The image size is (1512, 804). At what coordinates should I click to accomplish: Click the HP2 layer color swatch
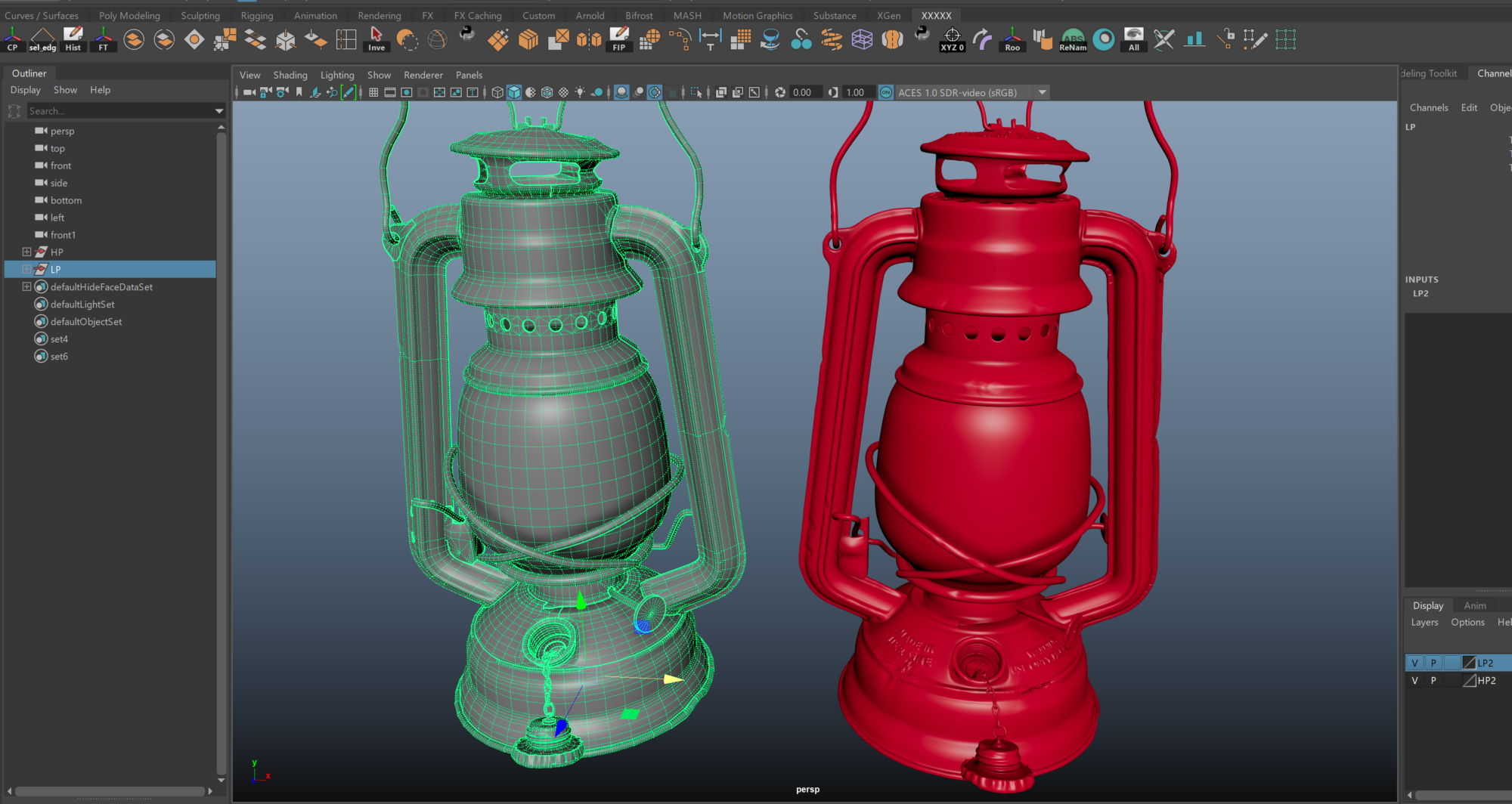[x=1469, y=680]
